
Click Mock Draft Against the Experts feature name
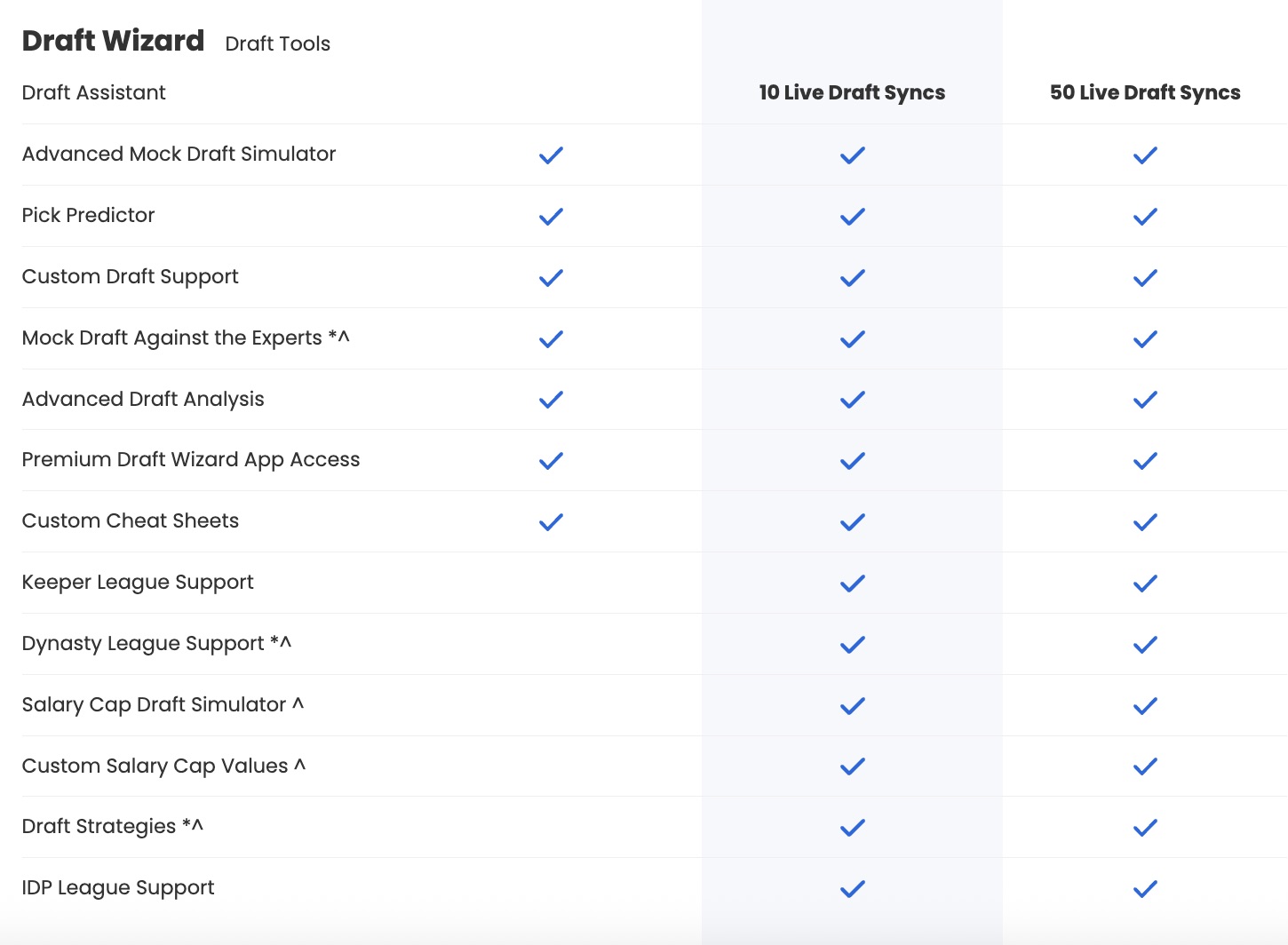[x=186, y=338]
